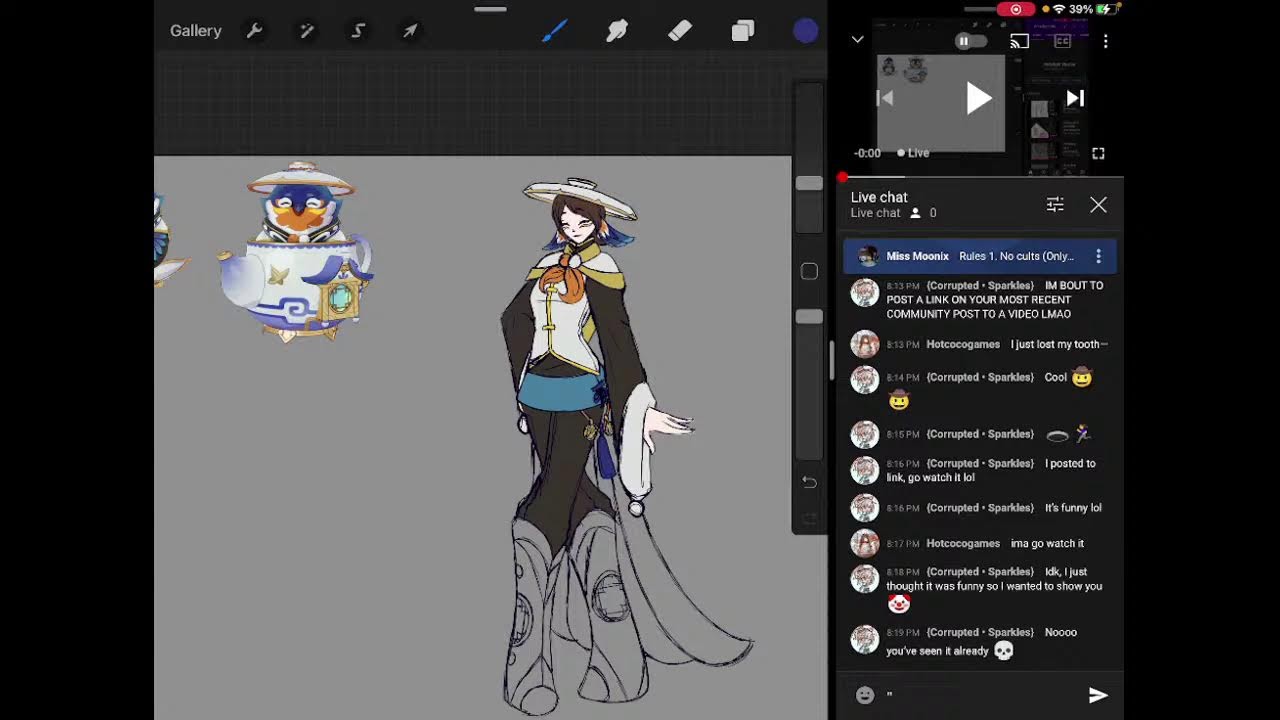Viewport: 1280px width, 720px height.
Task: Open the live chat filter settings
Action: coord(1055,204)
